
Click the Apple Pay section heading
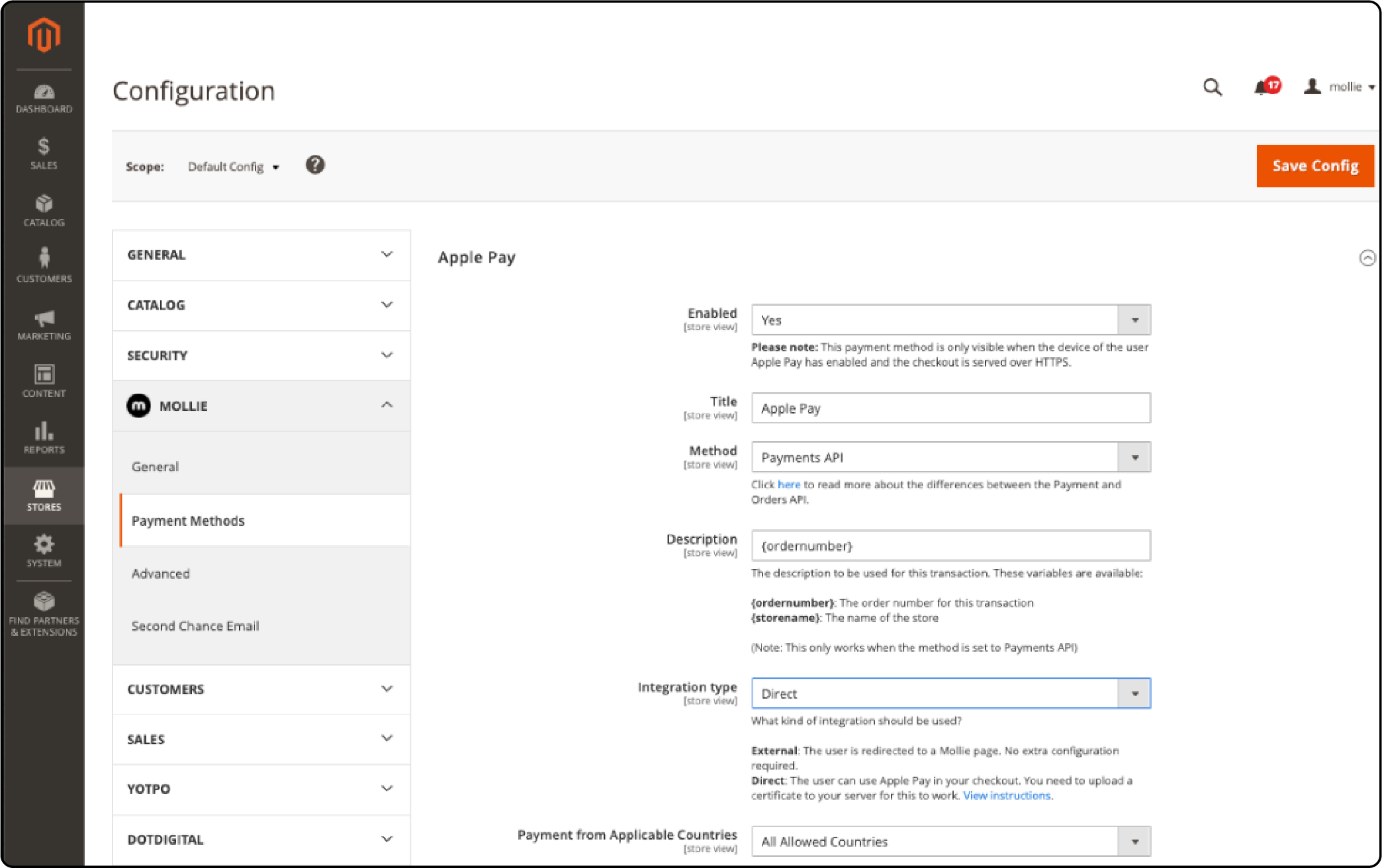coord(477,258)
